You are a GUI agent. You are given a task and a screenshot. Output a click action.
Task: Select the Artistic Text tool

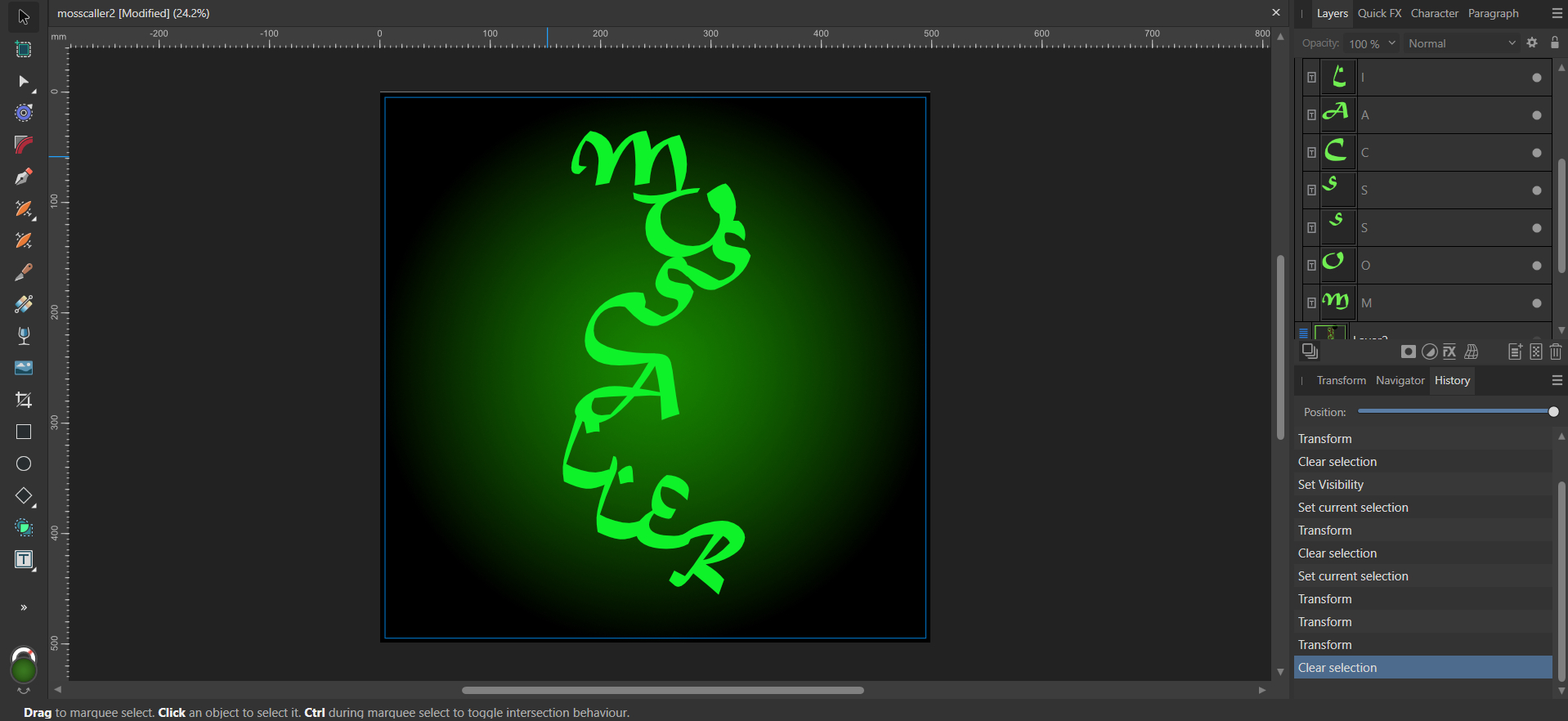tap(24, 560)
